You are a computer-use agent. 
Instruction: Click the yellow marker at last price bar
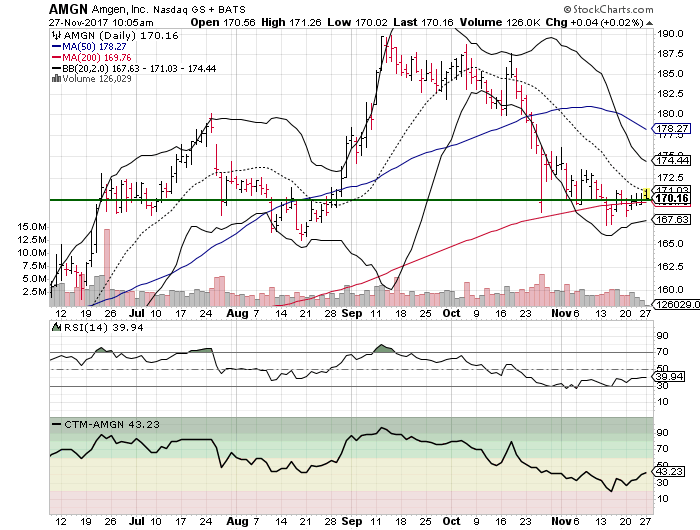tap(646, 194)
